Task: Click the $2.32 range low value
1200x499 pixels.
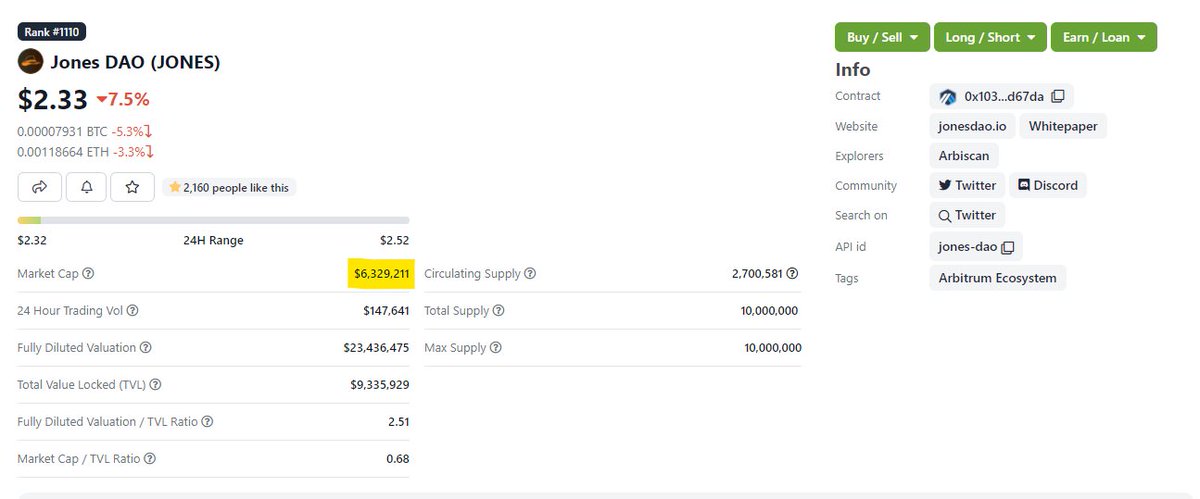Action: (33, 240)
